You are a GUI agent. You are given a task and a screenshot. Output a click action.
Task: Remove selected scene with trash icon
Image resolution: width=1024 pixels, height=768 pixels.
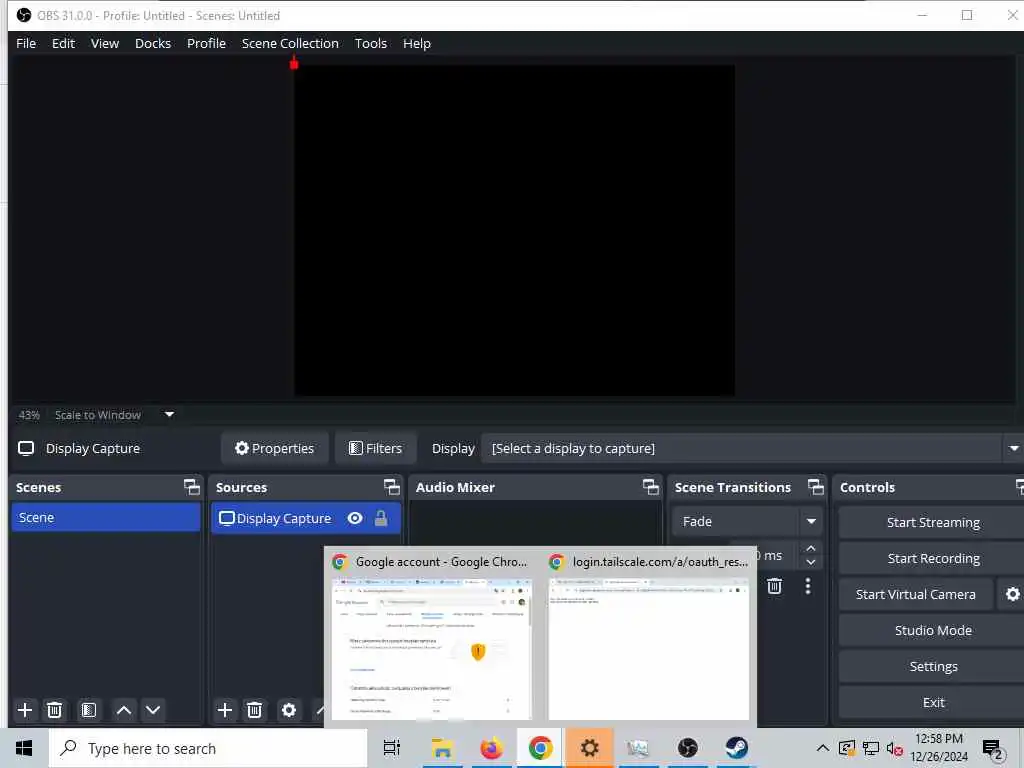coord(54,710)
